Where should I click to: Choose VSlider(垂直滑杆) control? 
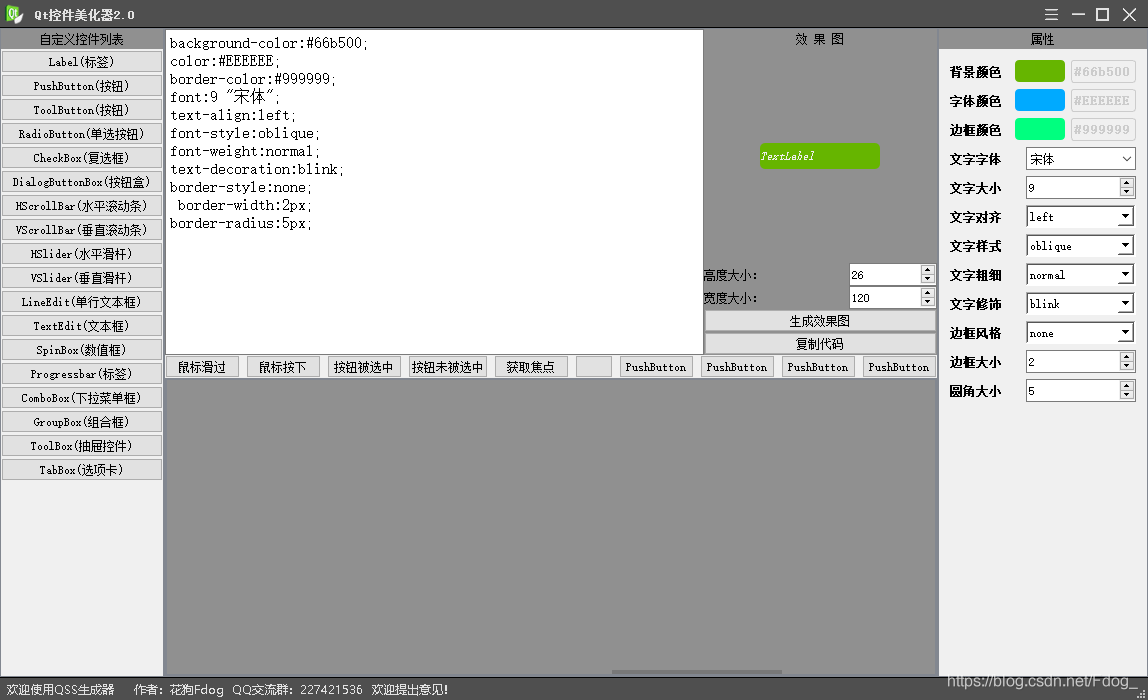[x=81, y=278]
